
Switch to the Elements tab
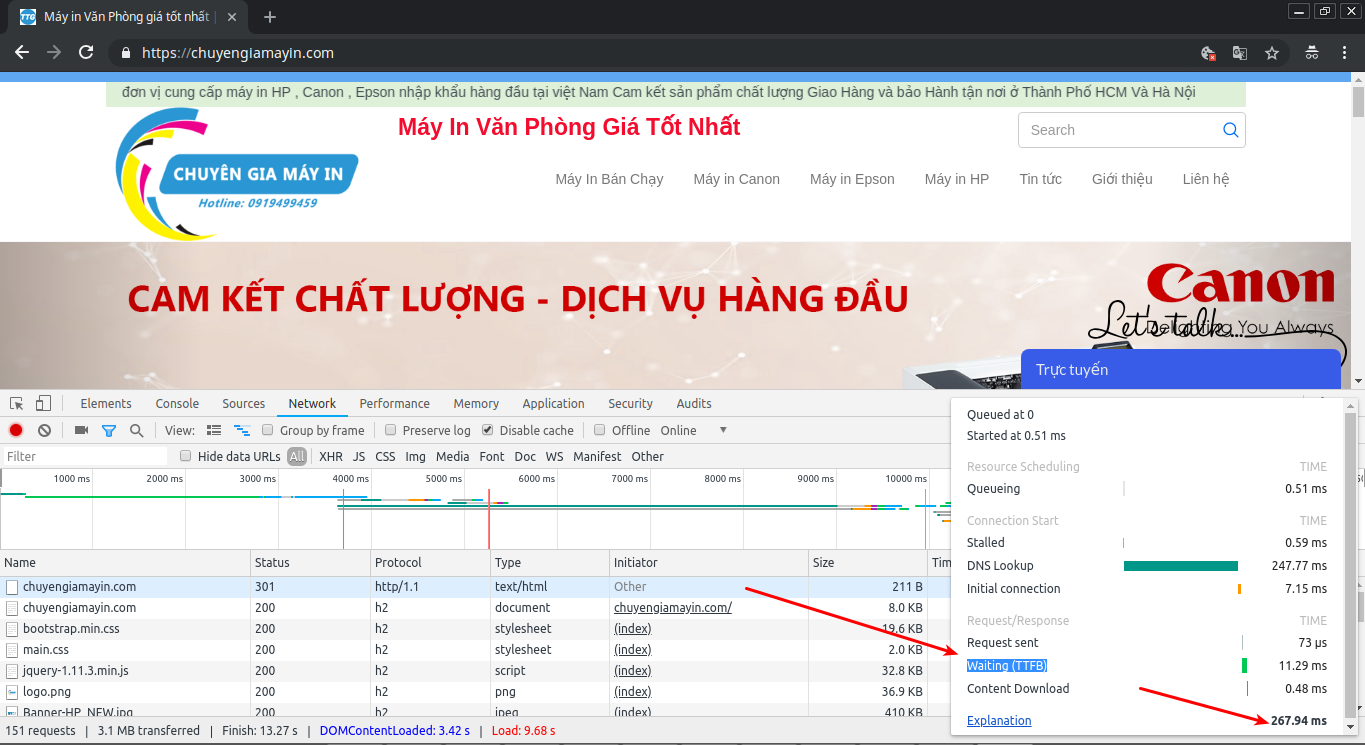point(106,404)
